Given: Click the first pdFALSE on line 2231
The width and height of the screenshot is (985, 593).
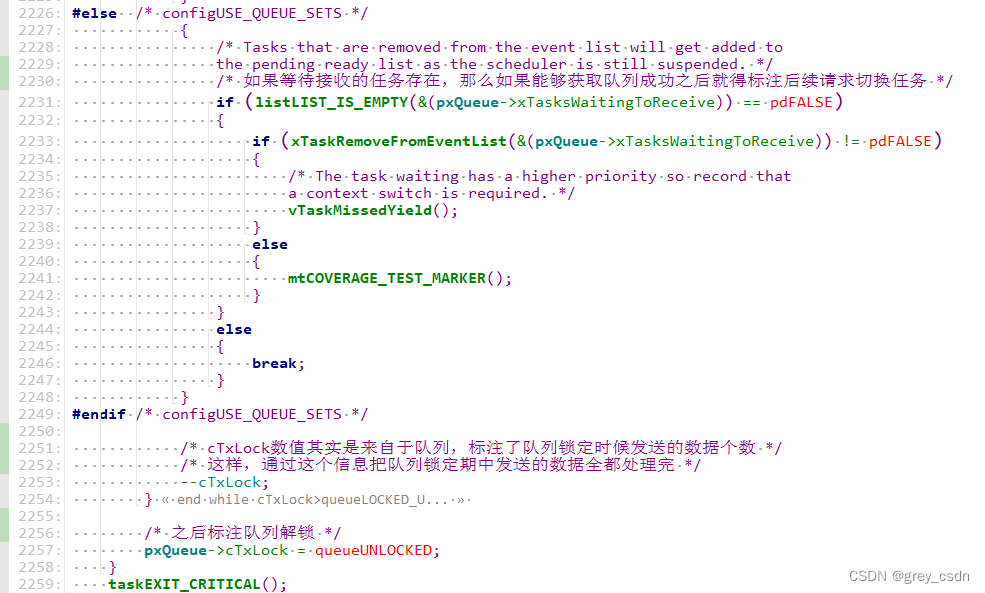Looking at the screenshot, I should [801, 102].
